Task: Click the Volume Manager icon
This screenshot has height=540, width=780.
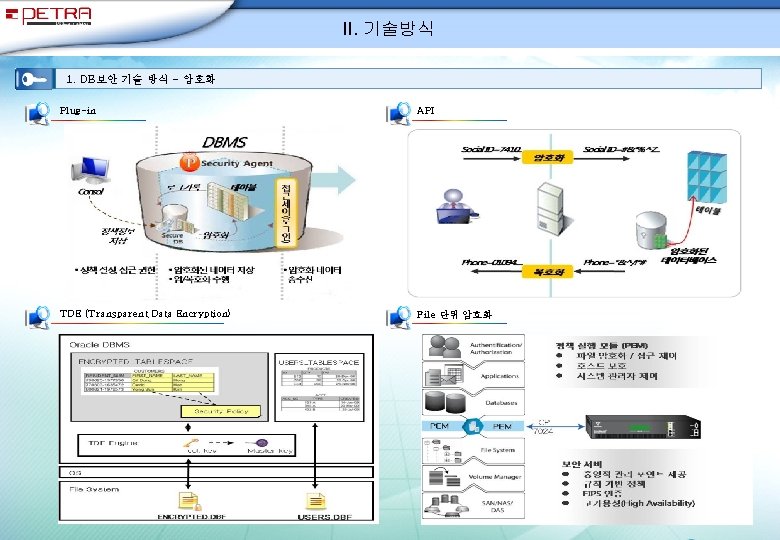Action: 445,477
